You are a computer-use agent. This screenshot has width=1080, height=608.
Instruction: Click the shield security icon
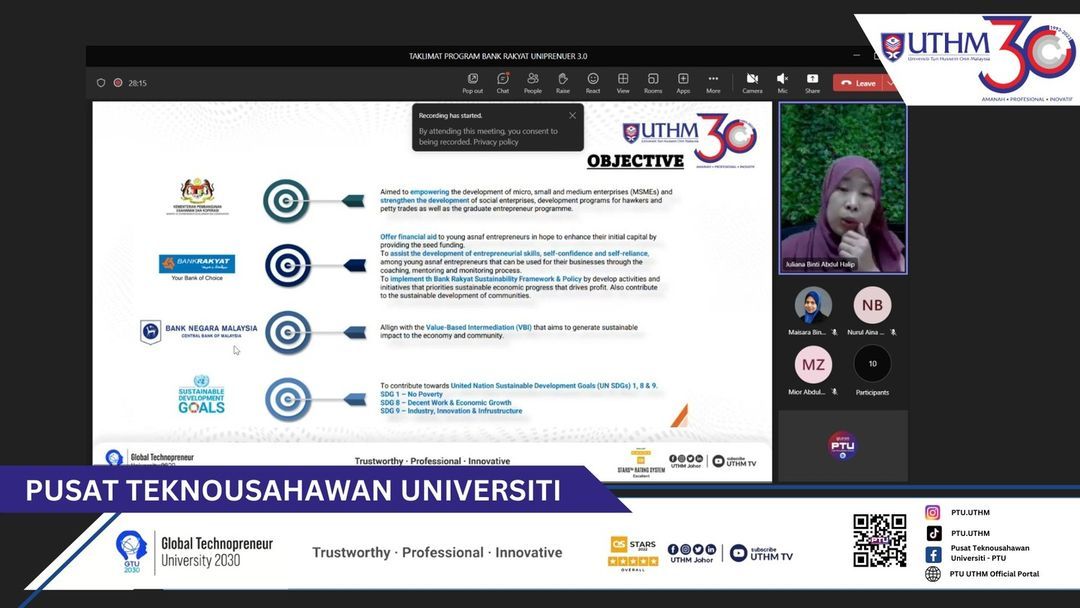[x=101, y=83]
